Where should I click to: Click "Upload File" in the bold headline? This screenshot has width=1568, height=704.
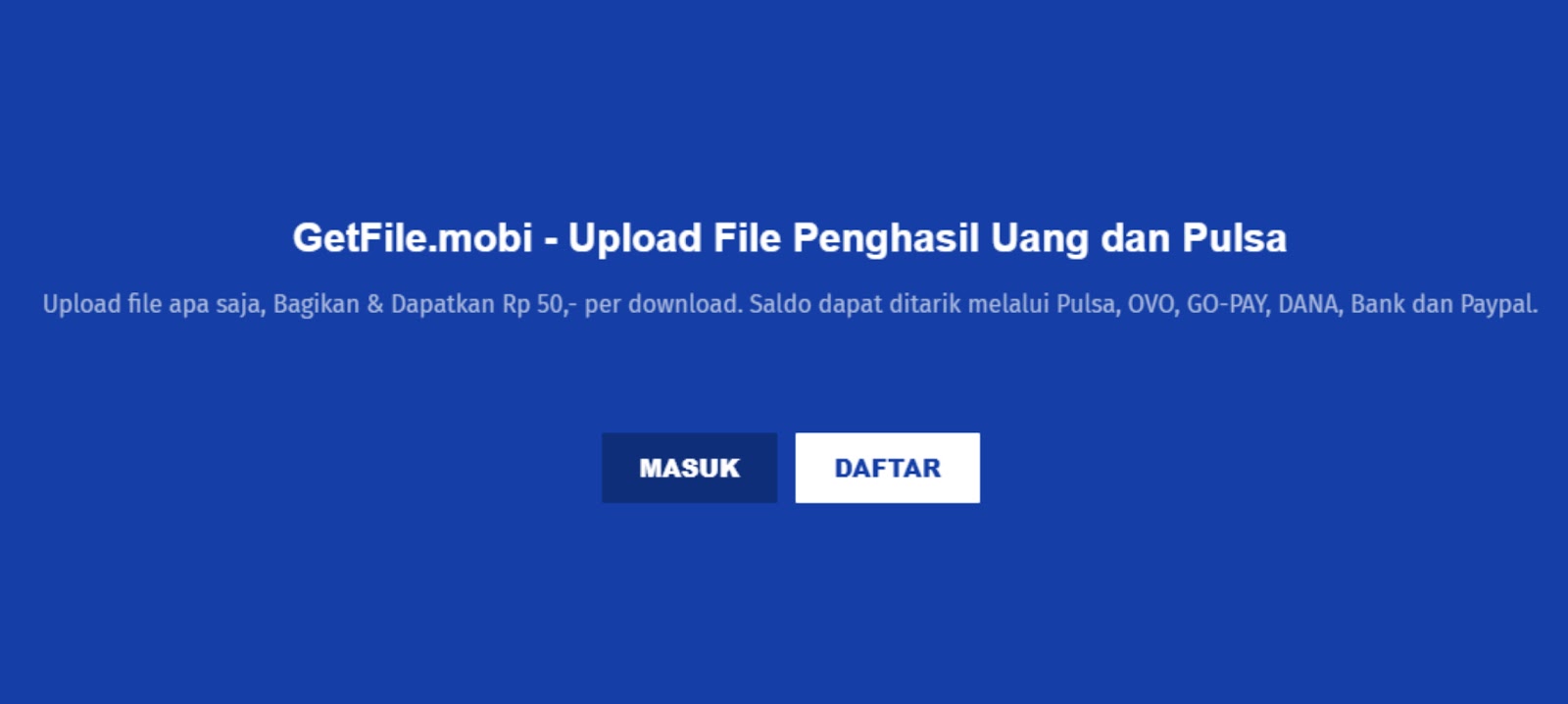coord(674,238)
